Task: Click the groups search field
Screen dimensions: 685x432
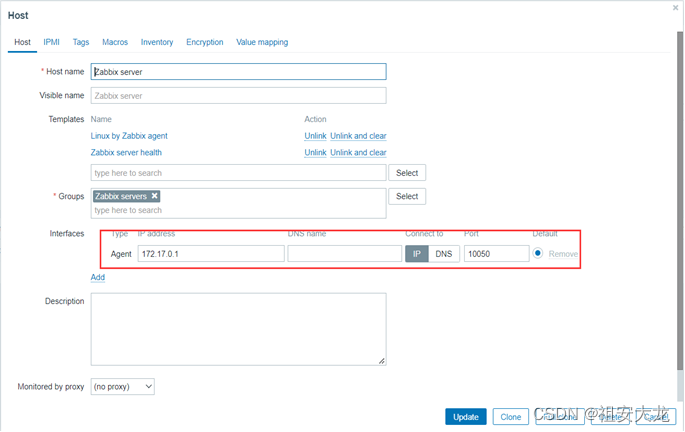Action: tap(239, 210)
